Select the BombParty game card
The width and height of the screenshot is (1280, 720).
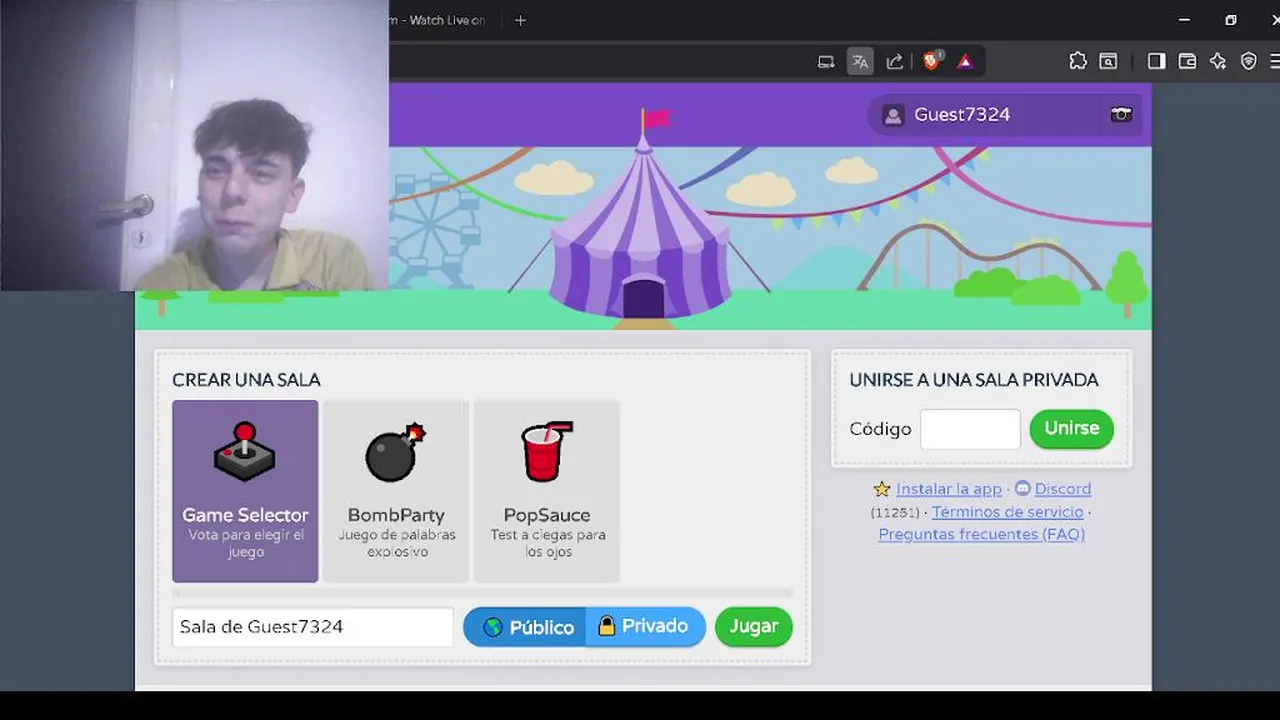tap(396, 491)
